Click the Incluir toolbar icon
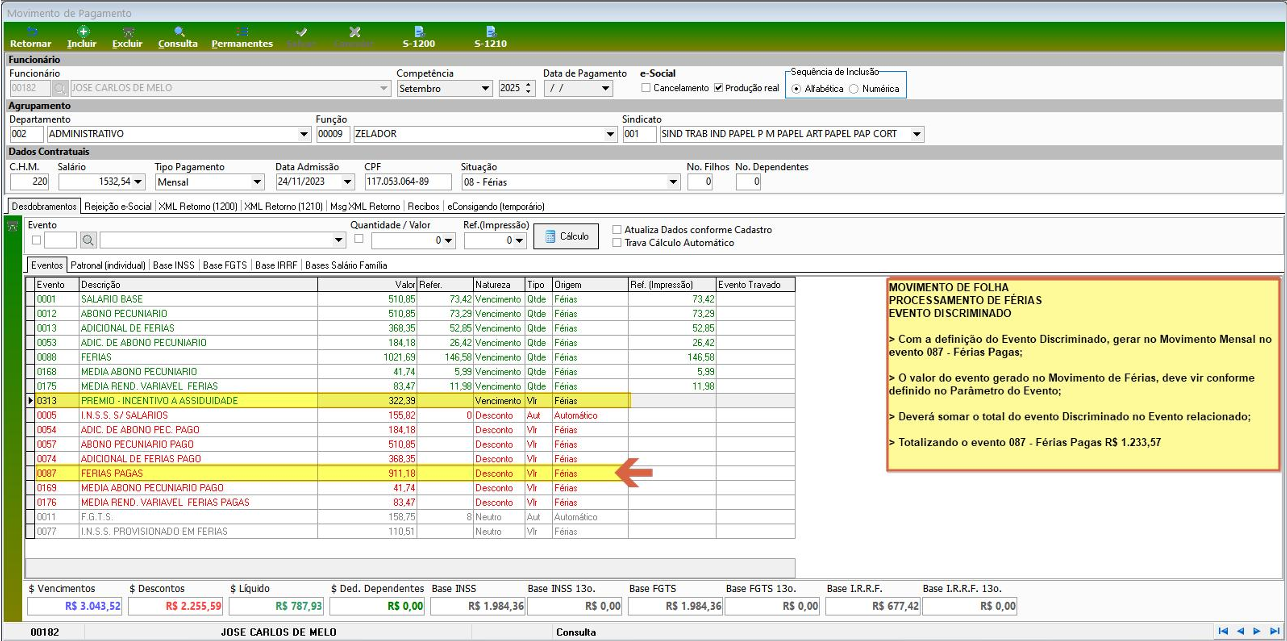Viewport: 1287px width, 641px height. (82, 37)
